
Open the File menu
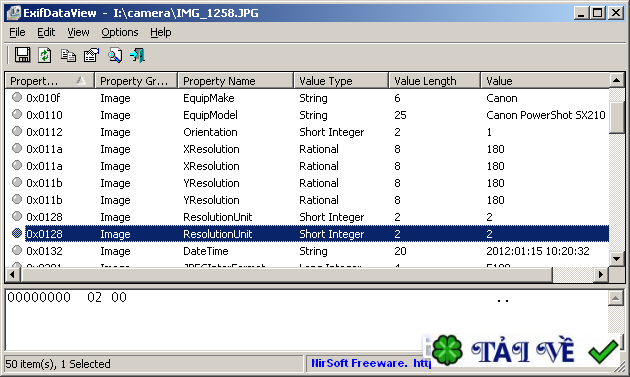point(17,32)
